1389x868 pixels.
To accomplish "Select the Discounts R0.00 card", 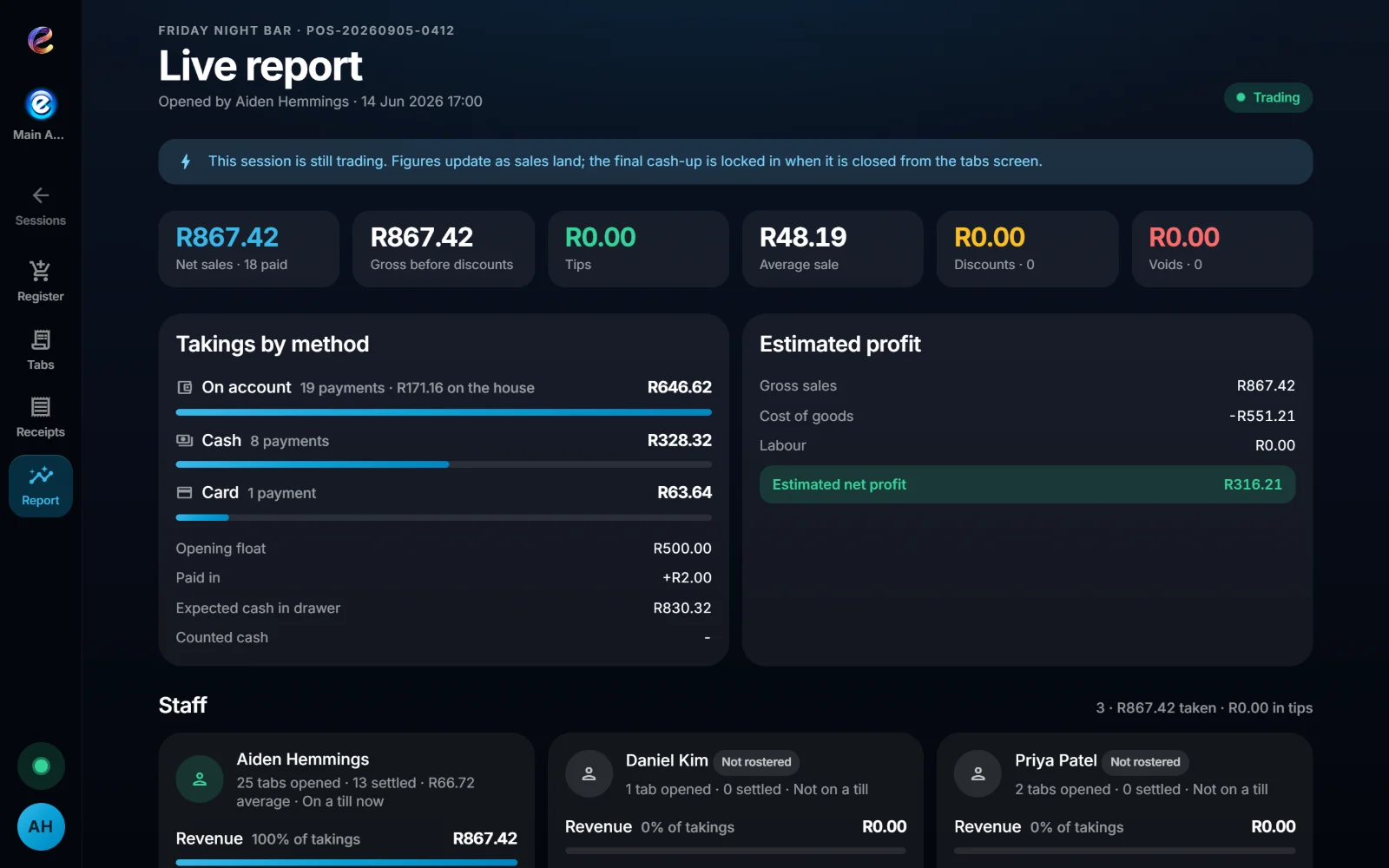I will 1027,248.
